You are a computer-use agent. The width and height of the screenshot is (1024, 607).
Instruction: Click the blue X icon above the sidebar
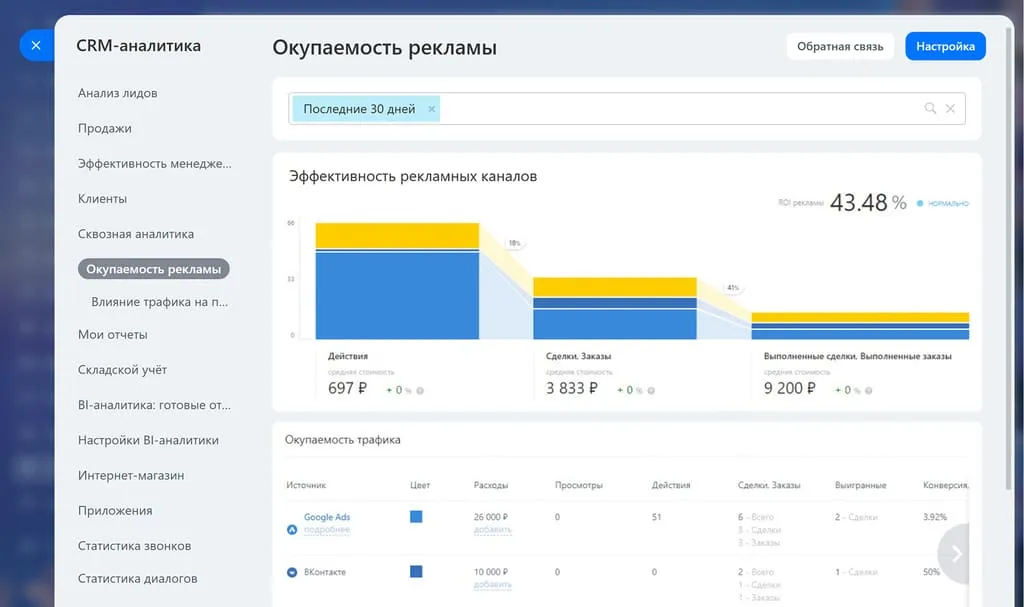tap(35, 45)
